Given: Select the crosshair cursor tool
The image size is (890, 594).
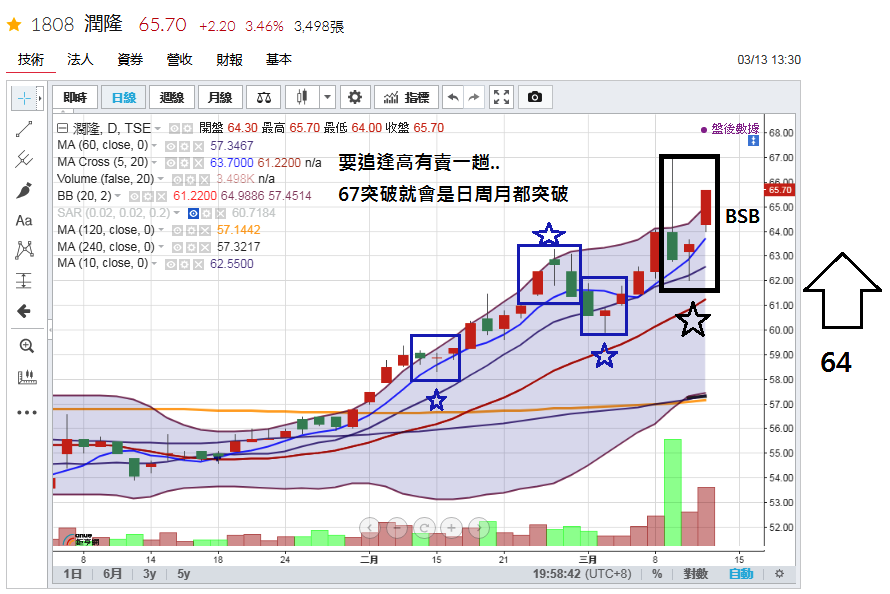Looking at the screenshot, I should (24, 98).
